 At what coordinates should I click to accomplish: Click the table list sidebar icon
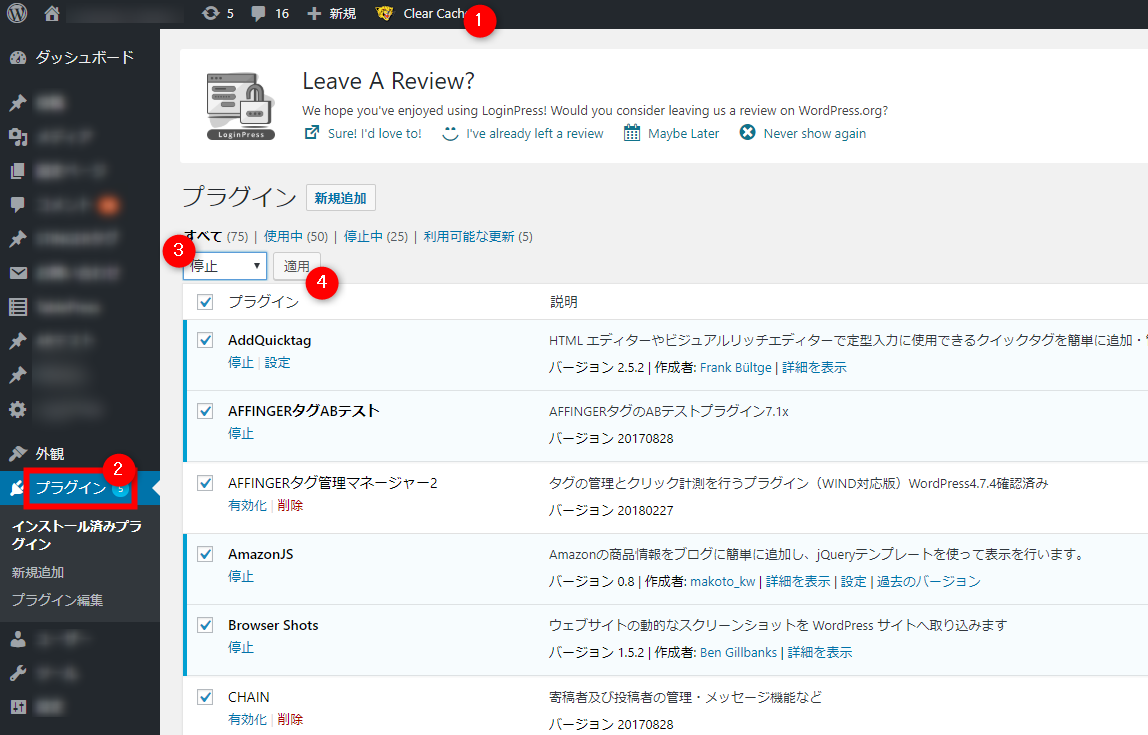(x=18, y=307)
